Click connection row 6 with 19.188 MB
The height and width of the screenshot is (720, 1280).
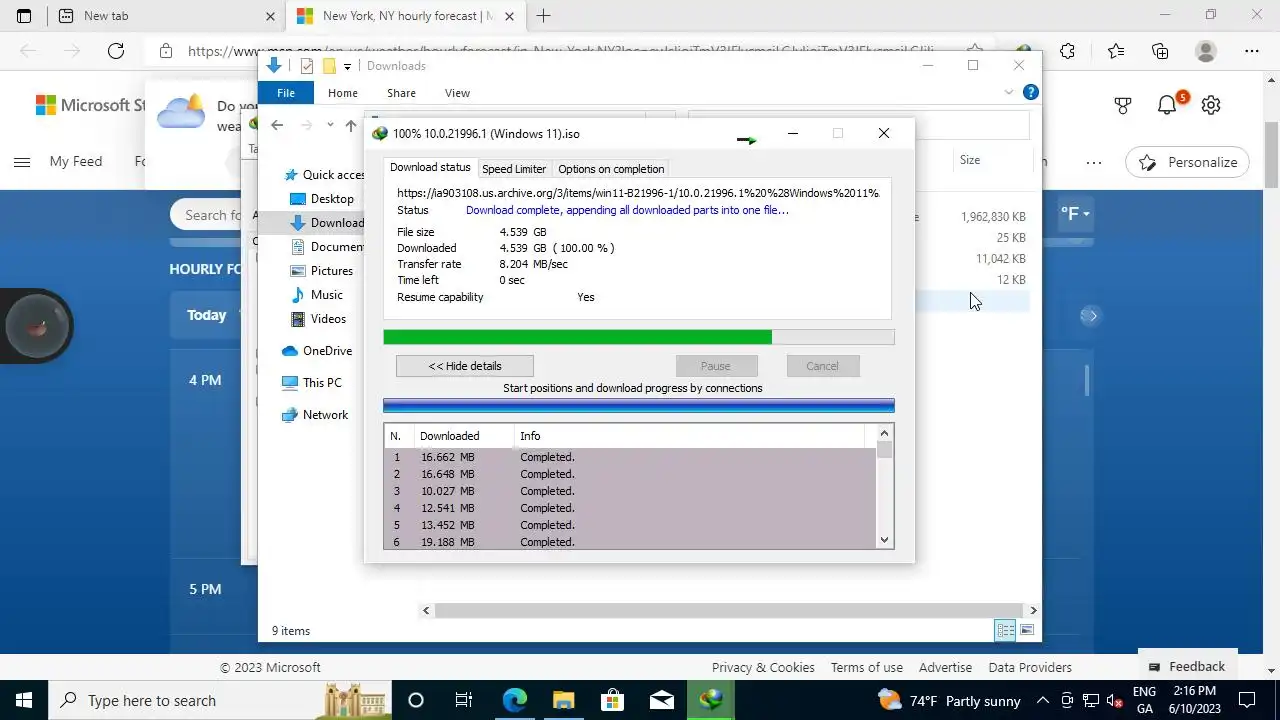tap(630, 541)
